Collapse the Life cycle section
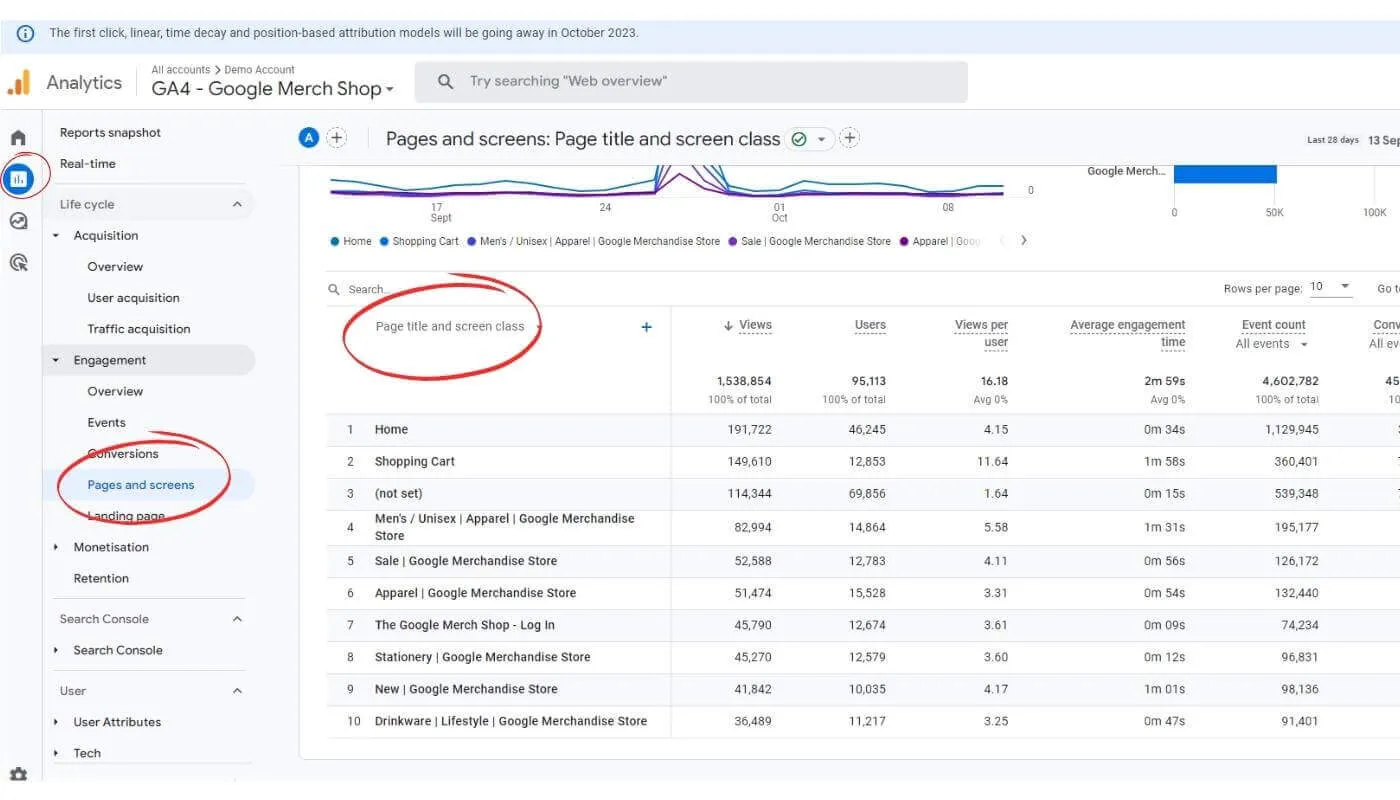Viewport: 1400px width, 800px height. tap(236, 203)
